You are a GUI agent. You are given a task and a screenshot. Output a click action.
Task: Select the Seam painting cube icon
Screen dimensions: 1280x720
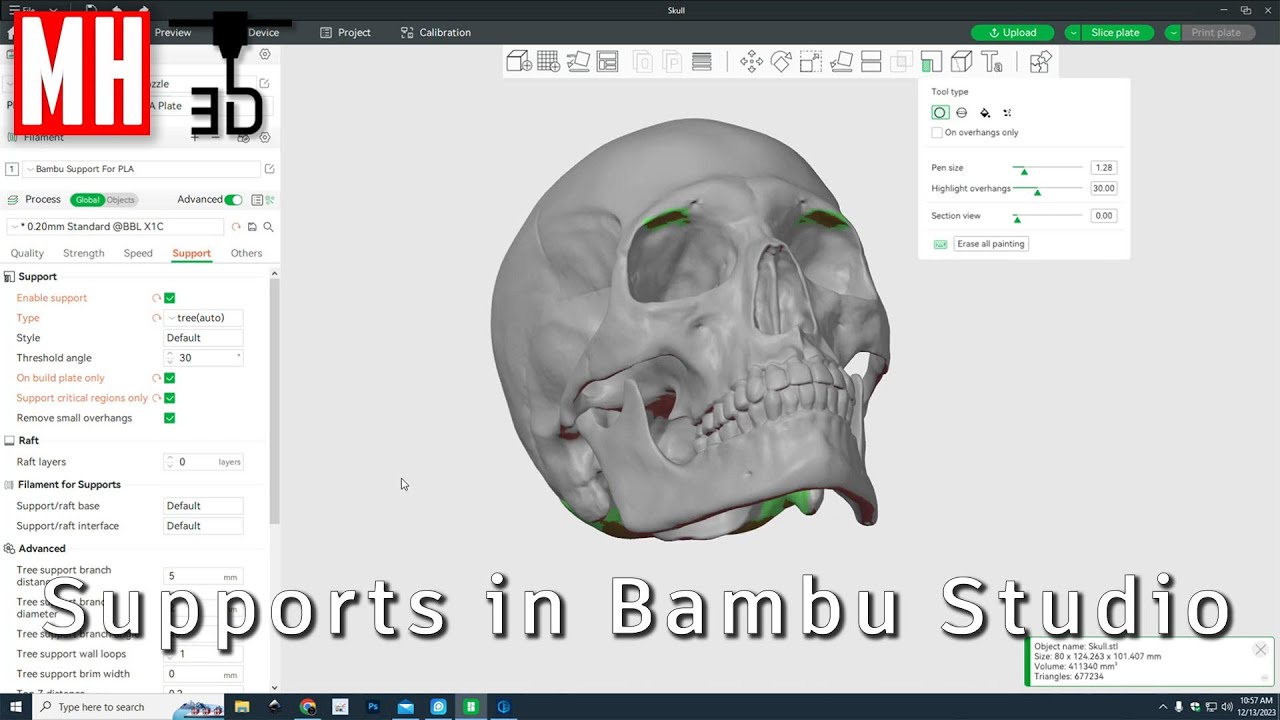(961, 62)
